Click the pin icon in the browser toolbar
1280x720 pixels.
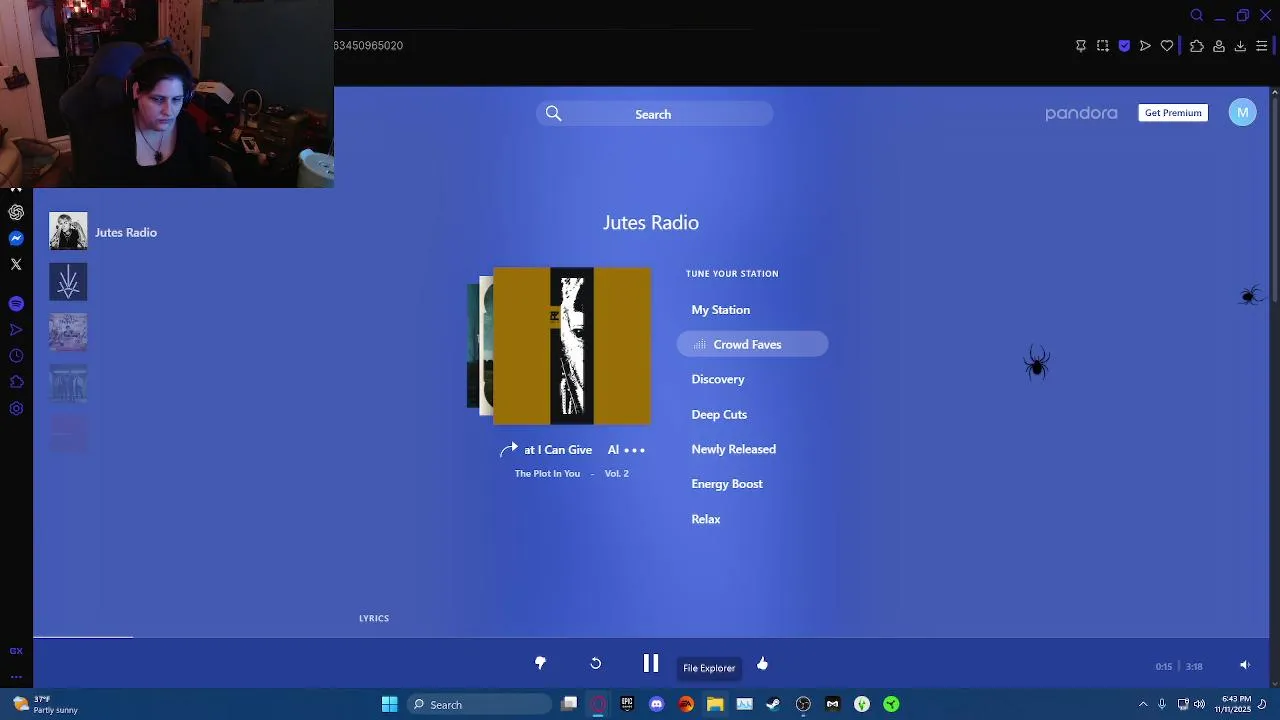coord(1081,46)
